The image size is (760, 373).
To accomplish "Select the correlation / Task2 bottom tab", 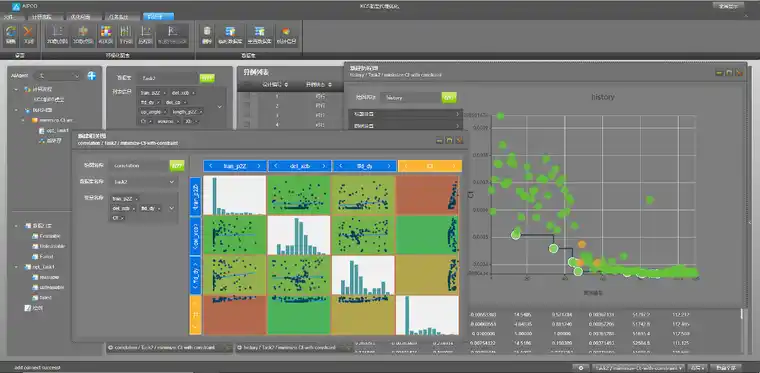I will (169, 347).
